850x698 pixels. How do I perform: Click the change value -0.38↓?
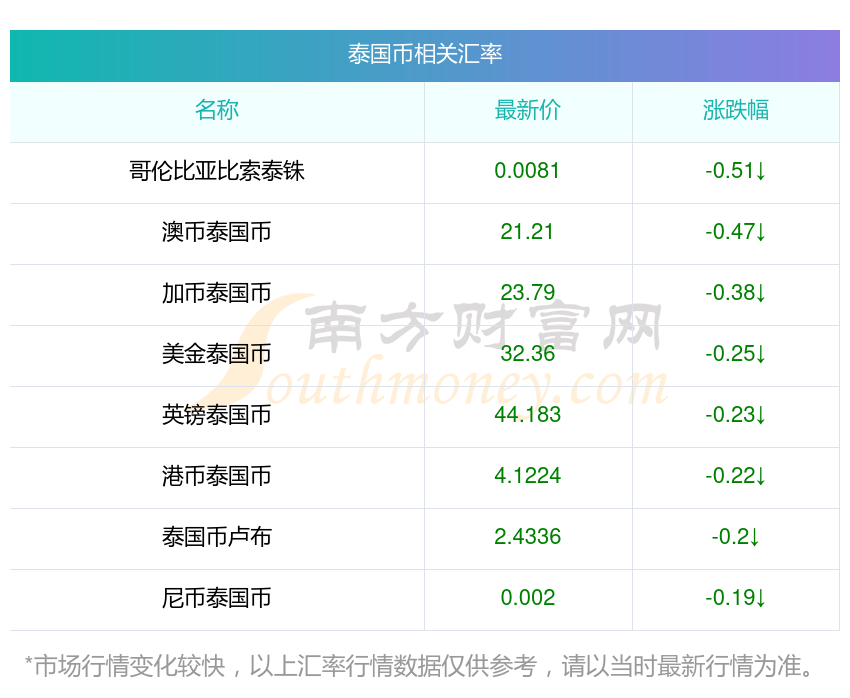[736, 293]
